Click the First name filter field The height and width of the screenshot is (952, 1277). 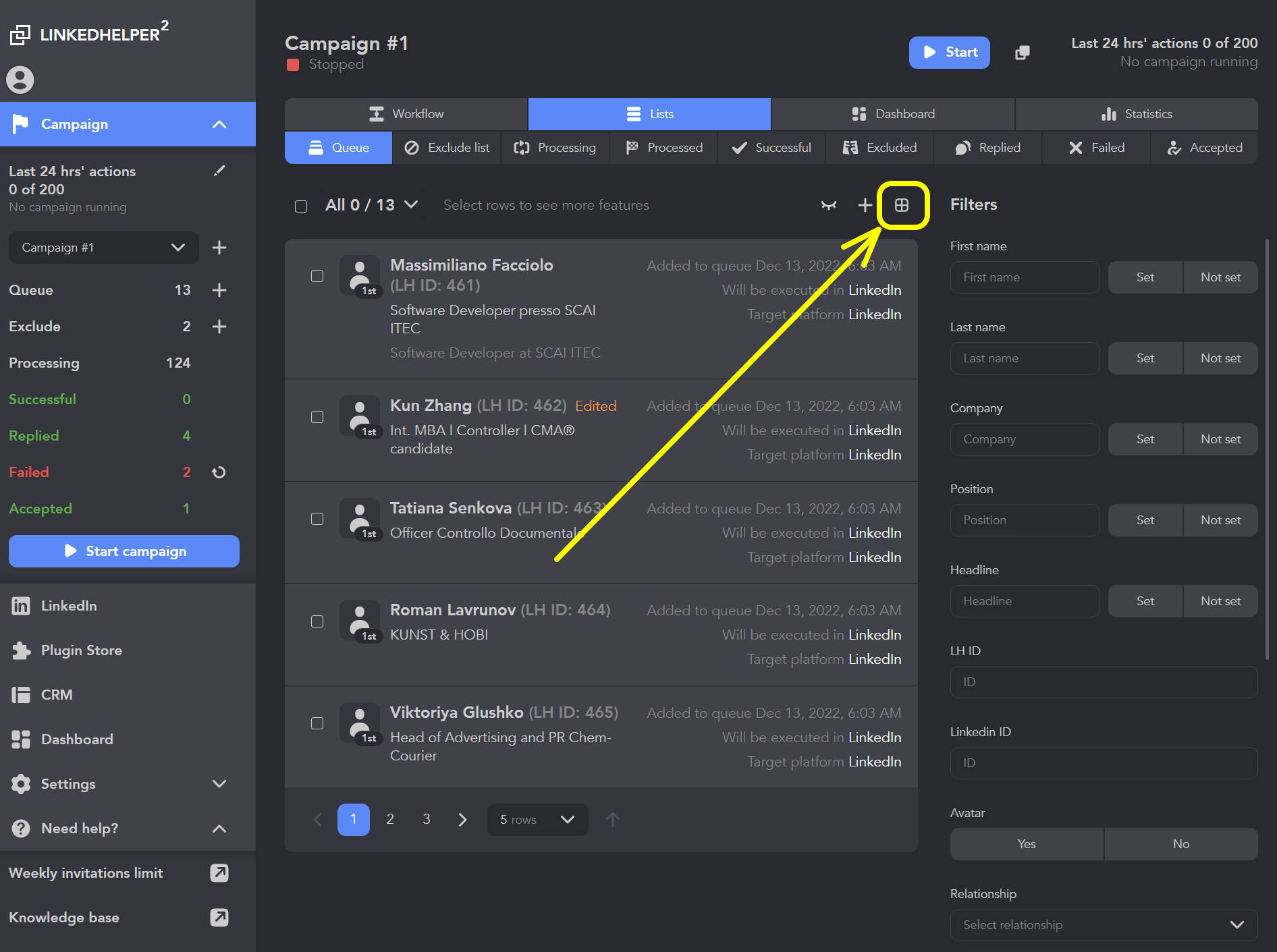[1025, 277]
